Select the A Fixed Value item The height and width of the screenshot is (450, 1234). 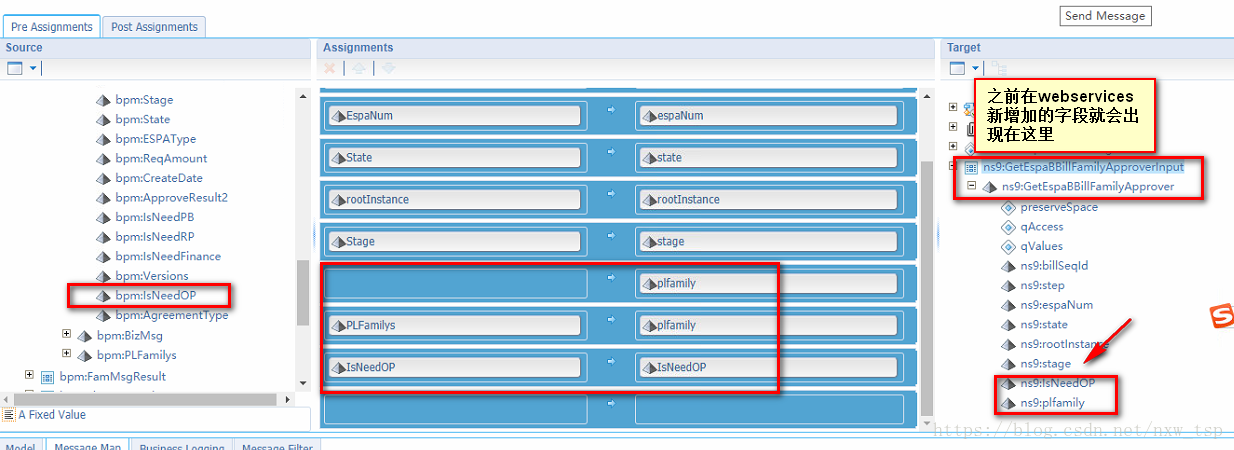click(52, 415)
